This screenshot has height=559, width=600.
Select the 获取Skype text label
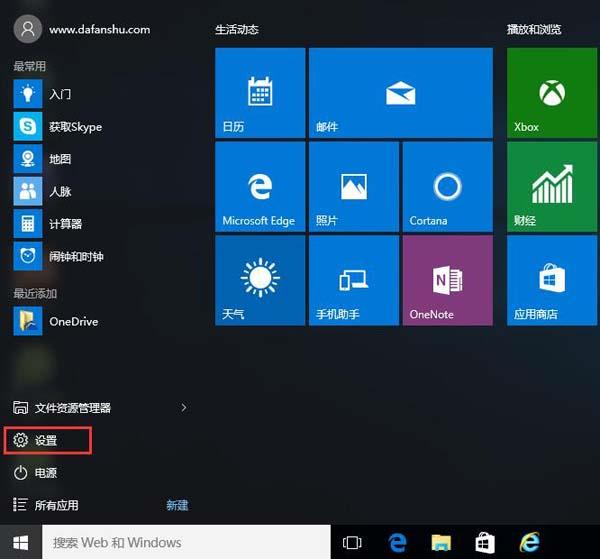(75, 127)
